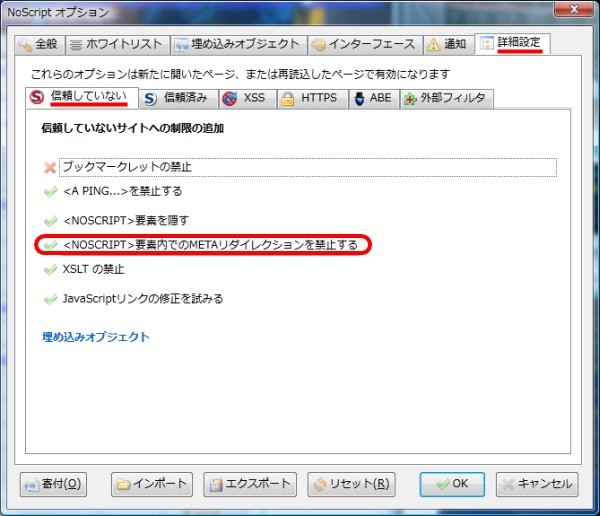The image size is (600, 516).
Task: Click the warning triangle icon on 通知 tab
Action: click(434, 45)
